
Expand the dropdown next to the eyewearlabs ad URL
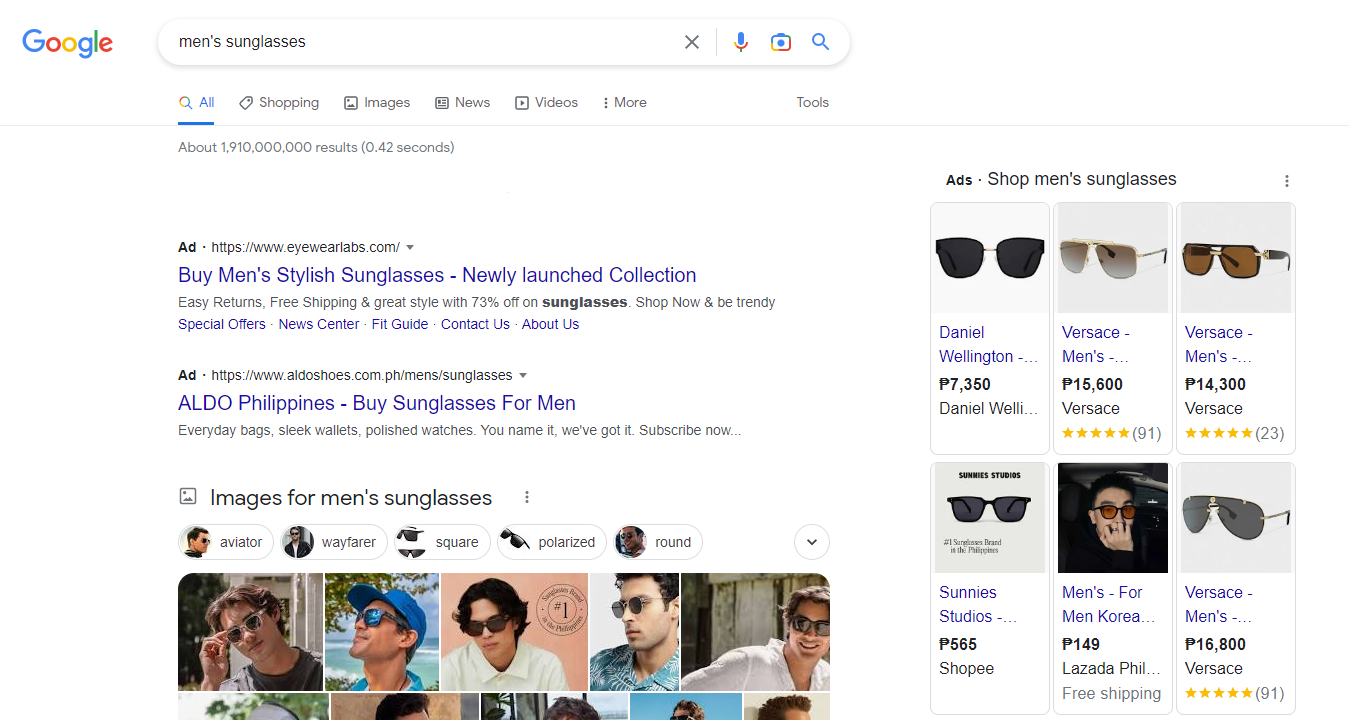410,247
